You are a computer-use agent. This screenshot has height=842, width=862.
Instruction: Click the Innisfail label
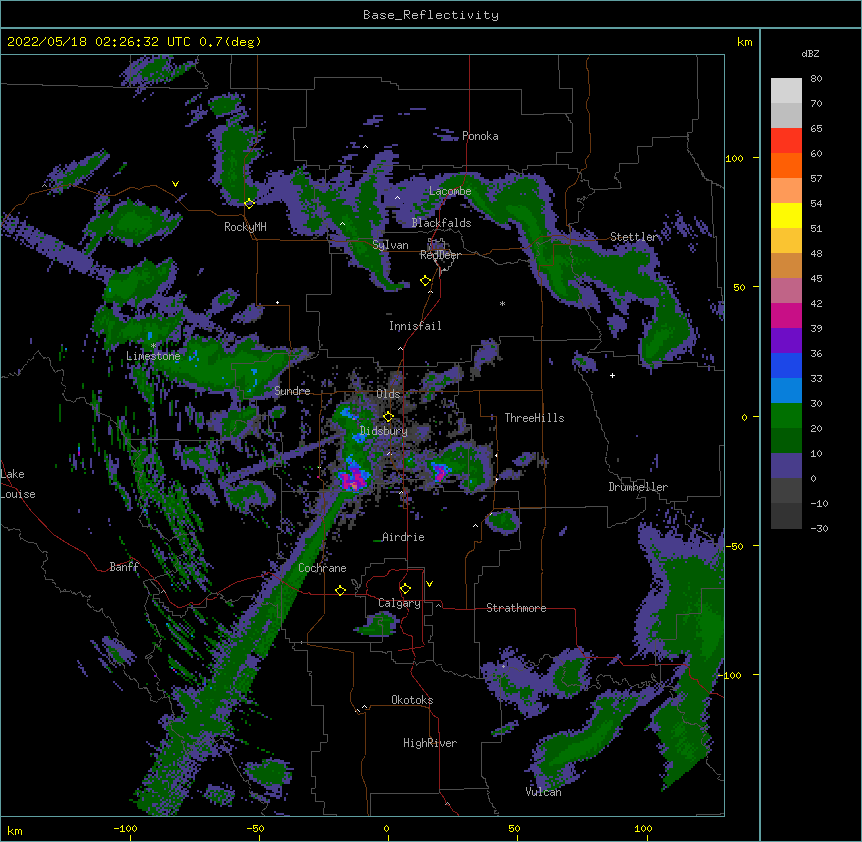415,326
